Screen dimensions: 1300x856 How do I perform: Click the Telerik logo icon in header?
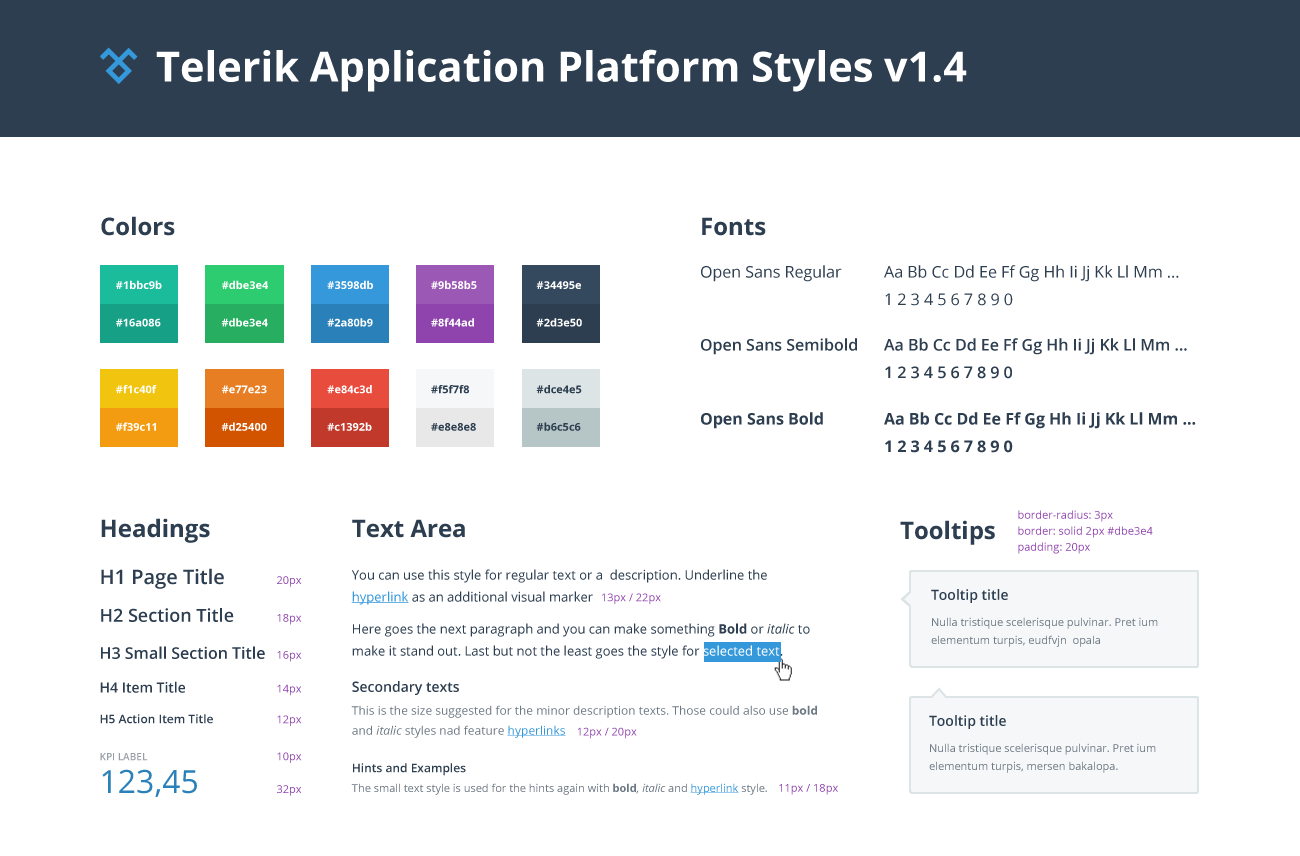pos(118,66)
